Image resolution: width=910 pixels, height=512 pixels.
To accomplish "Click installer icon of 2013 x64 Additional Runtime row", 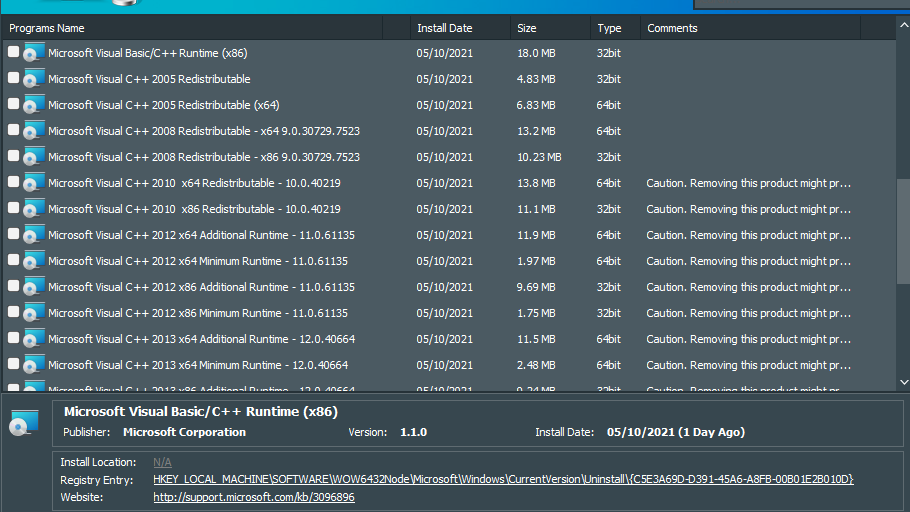I will (34, 338).
